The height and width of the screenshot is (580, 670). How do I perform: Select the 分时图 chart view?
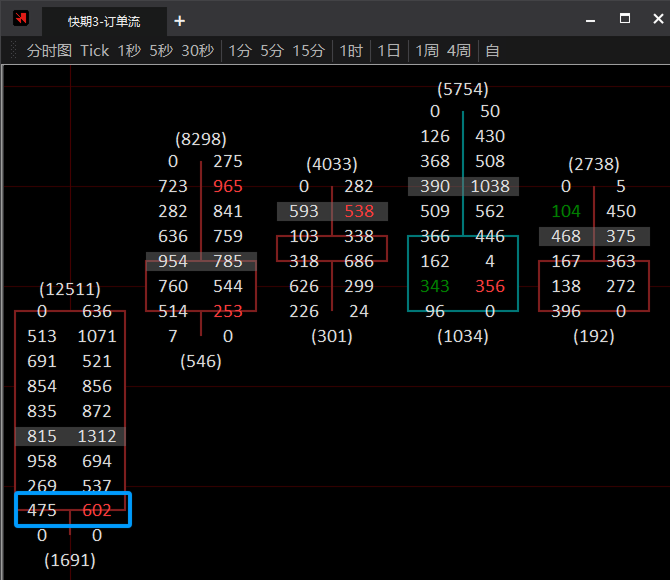(49, 50)
